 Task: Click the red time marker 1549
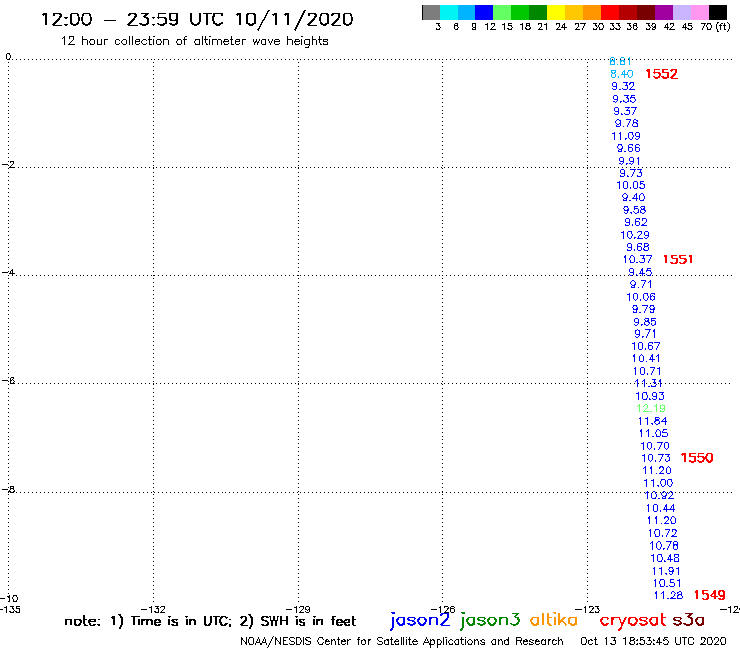pyautogui.click(x=709, y=595)
